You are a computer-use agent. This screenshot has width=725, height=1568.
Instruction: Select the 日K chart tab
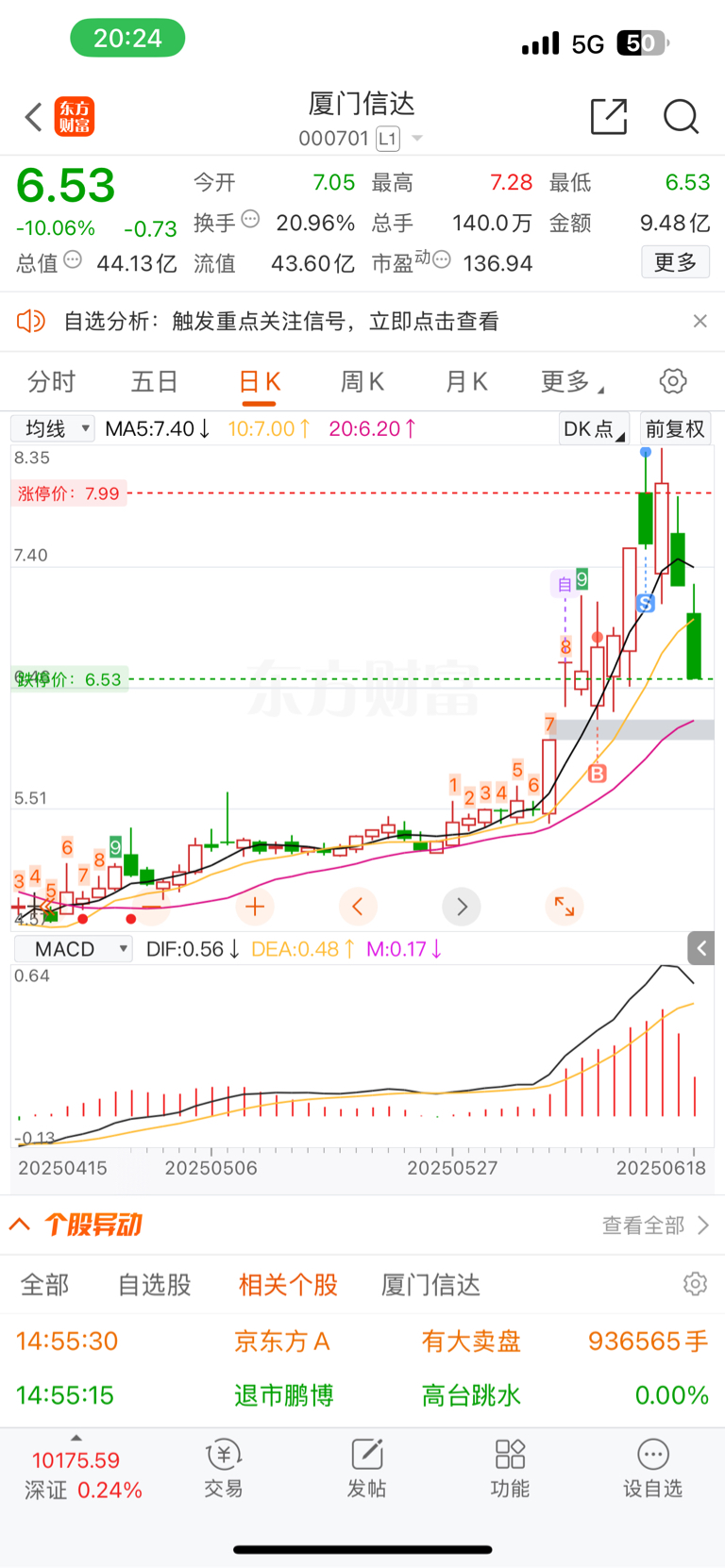[x=260, y=382]
